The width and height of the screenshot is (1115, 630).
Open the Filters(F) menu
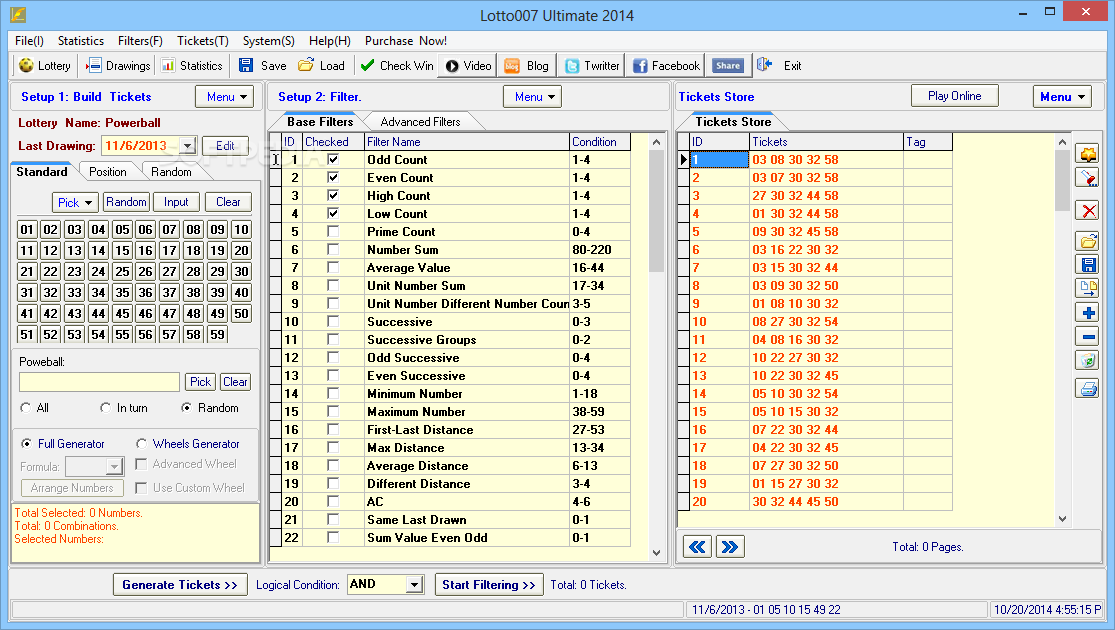coord(140,41)
